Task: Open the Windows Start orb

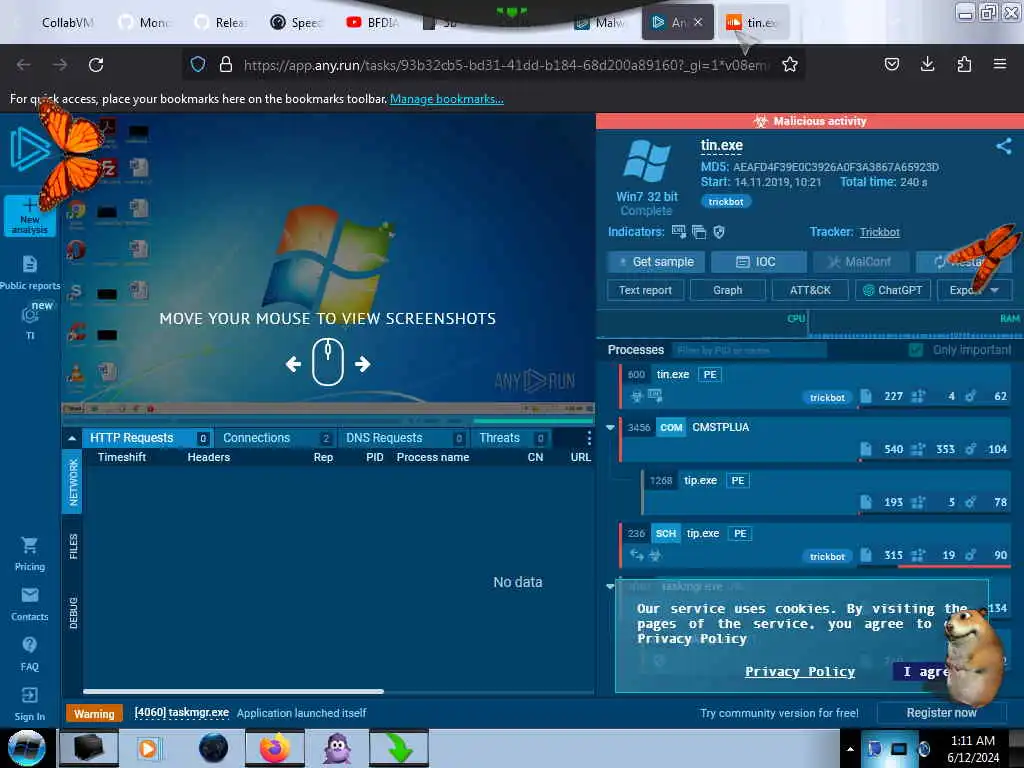Action: pyautogui.click(x=27, y=748)
